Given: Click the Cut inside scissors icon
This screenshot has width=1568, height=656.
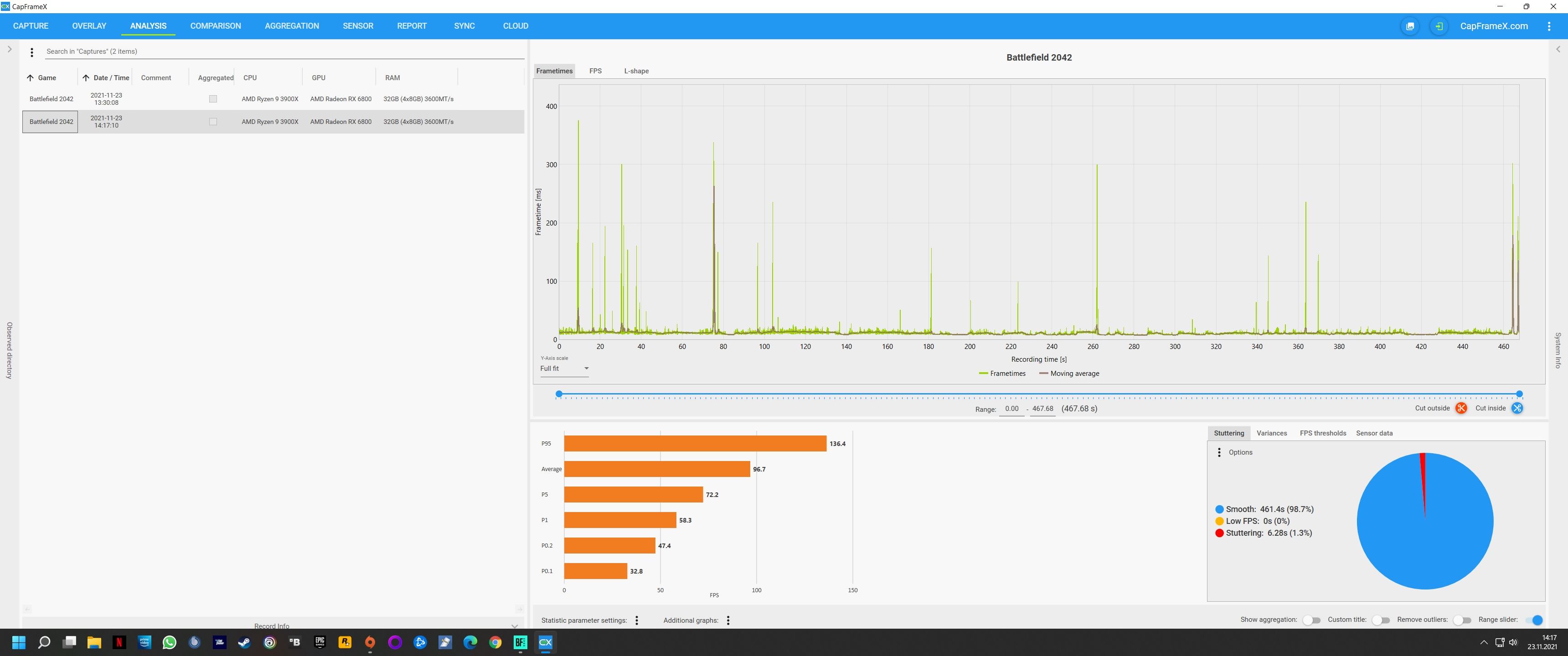Looking at the screenshot, I should click(x=1517, y=408).
